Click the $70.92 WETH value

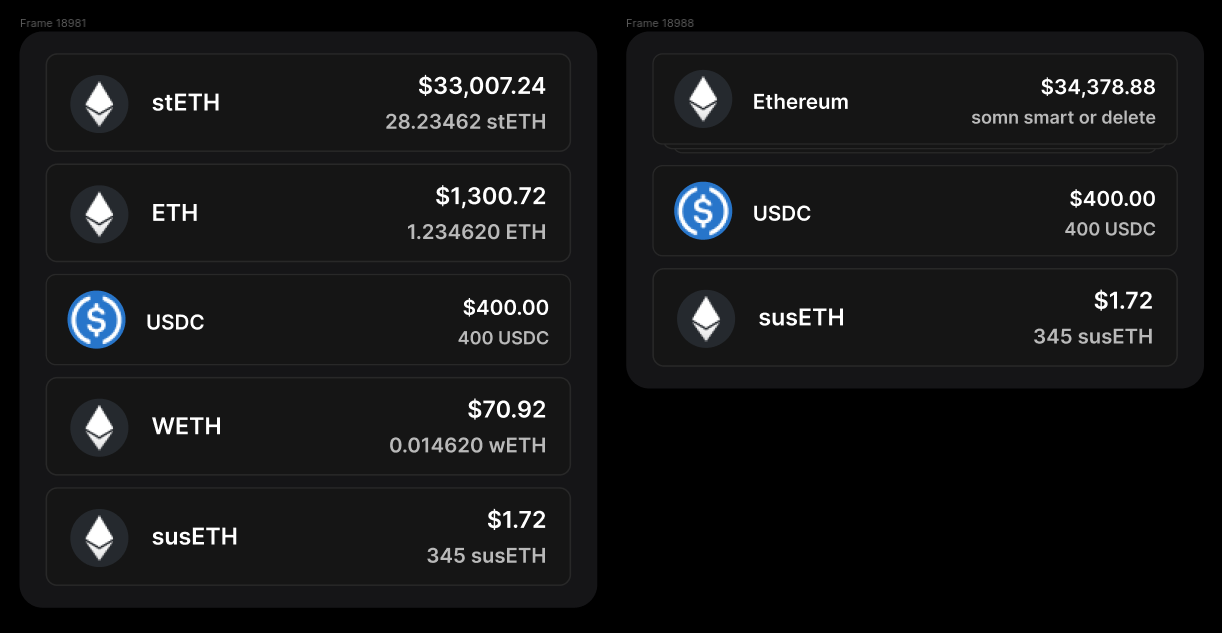point(507,409)
